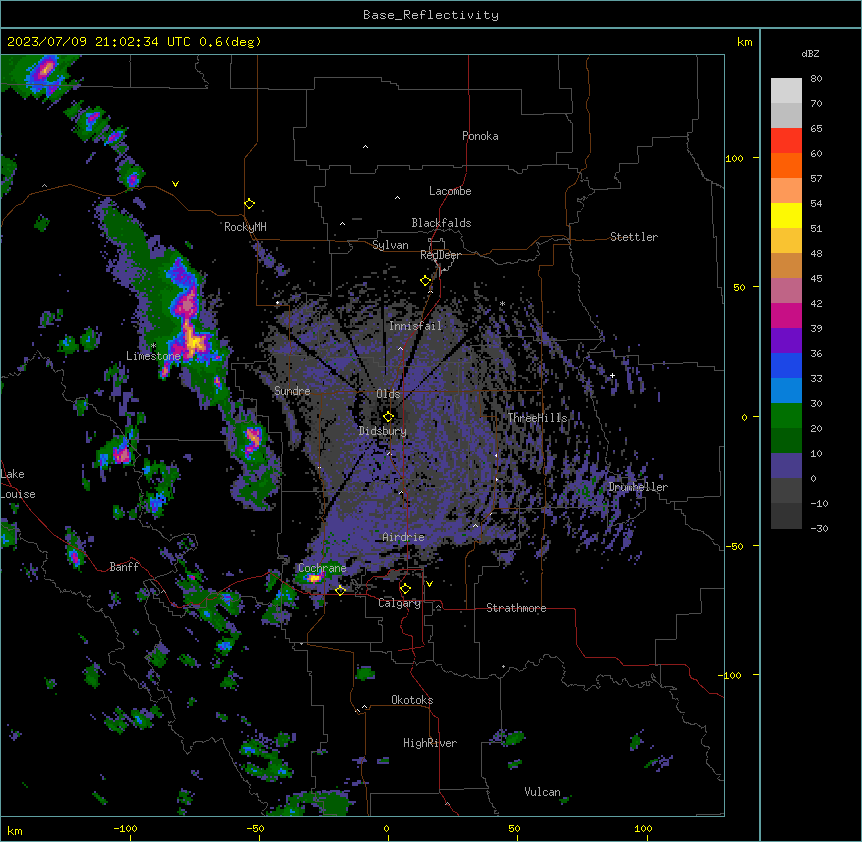
Task: Click the yellow marker south of RedDeer
Action: (x=425, y=281)
